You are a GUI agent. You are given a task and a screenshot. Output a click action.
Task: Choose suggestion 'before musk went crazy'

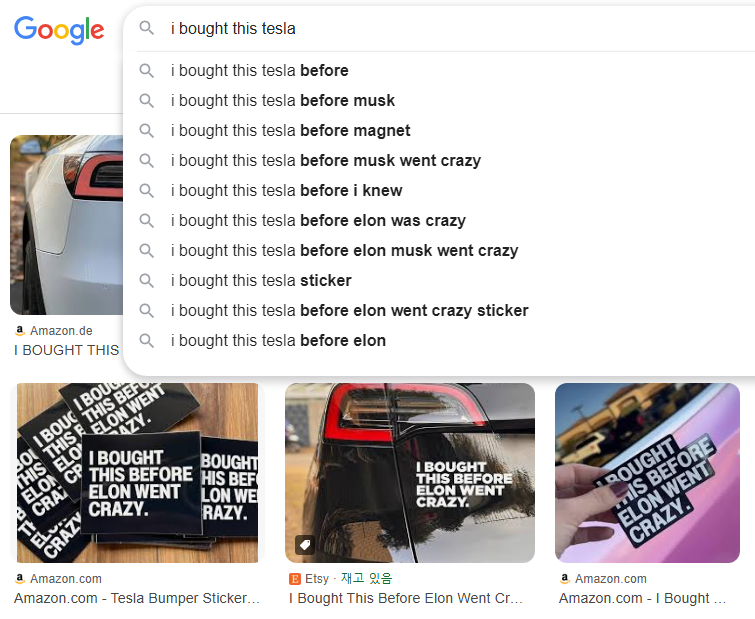coord(441,161)
